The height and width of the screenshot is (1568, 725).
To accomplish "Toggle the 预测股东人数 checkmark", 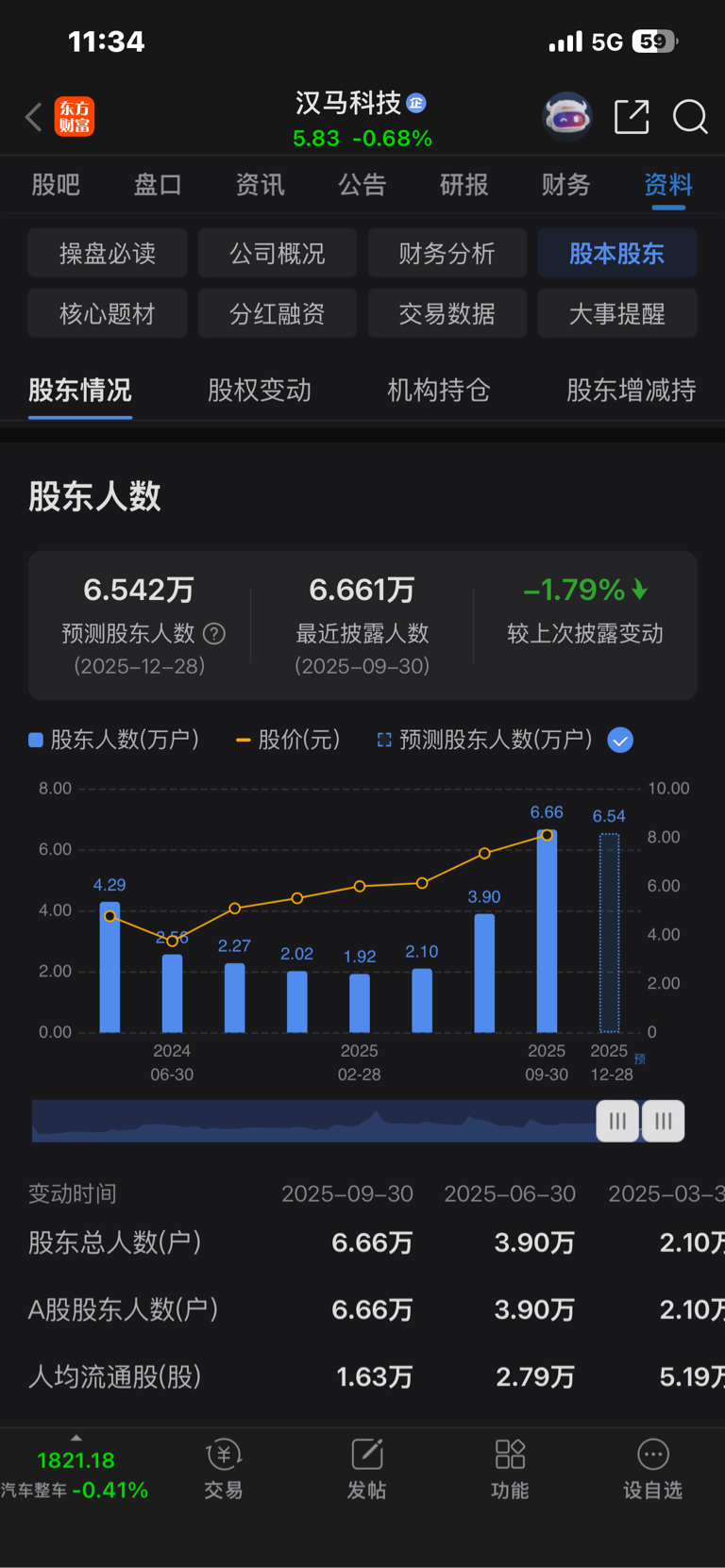I will pyautogui.click(x=620, y=741).
